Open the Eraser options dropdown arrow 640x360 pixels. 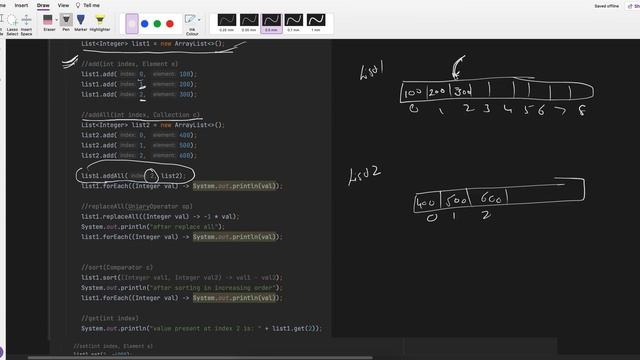point(56,20)
